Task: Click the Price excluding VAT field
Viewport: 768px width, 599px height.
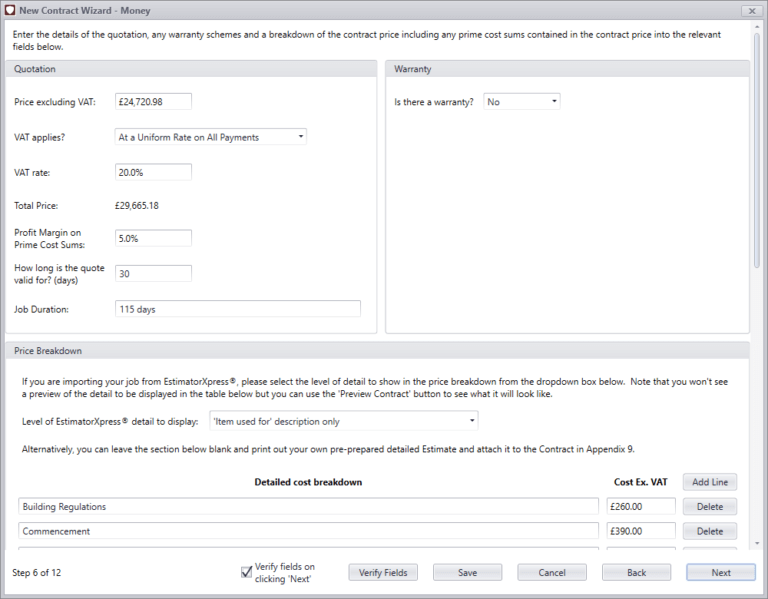Action: (153, 102)
